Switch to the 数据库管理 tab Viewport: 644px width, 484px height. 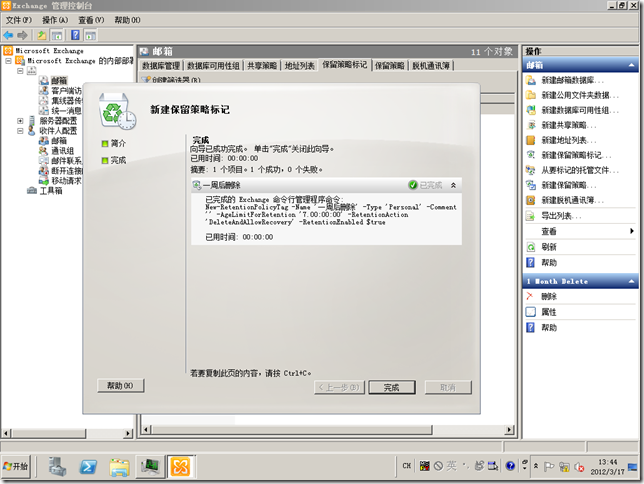(x=162, y=65)
